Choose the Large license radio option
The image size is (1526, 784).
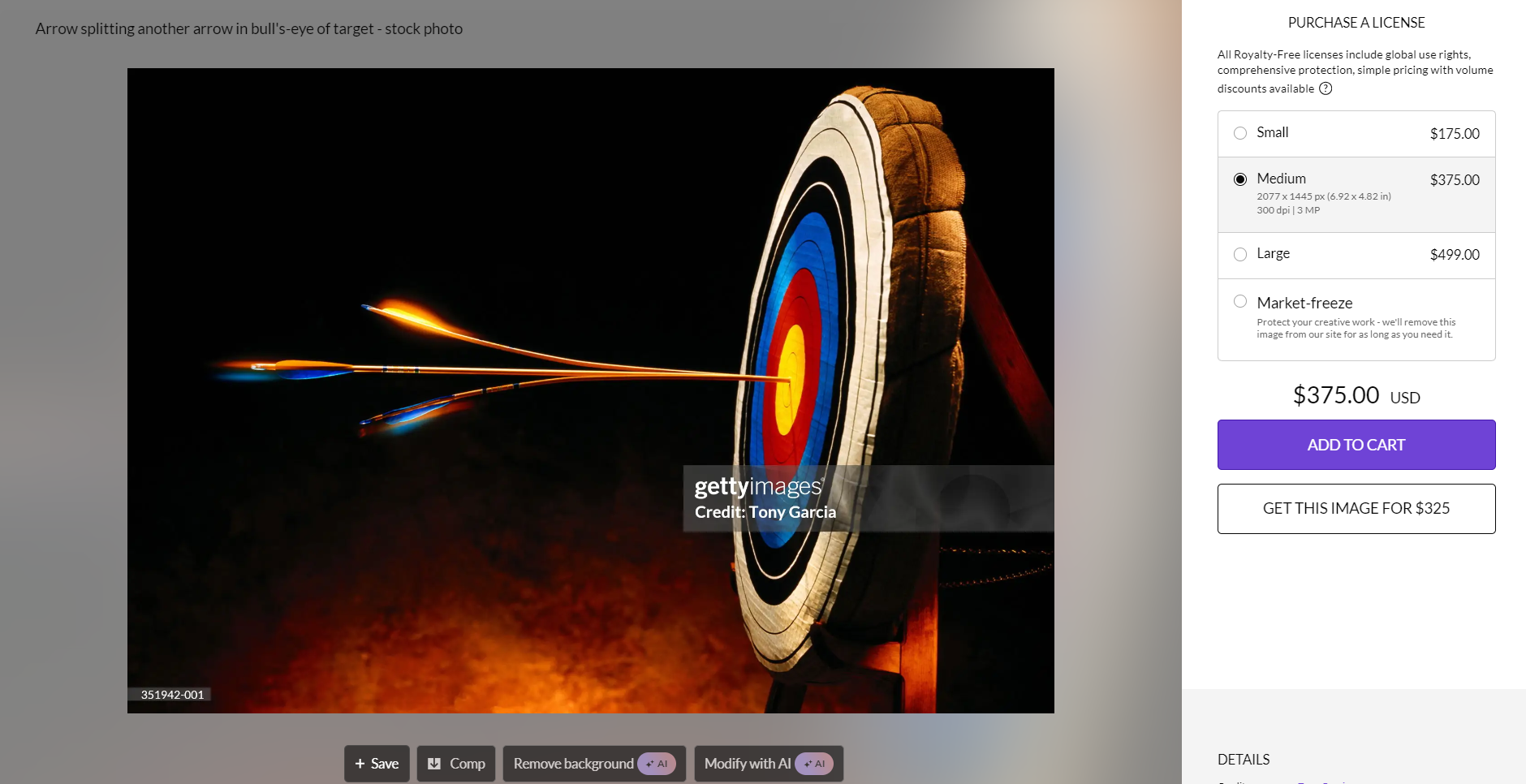coord(1240,254)
